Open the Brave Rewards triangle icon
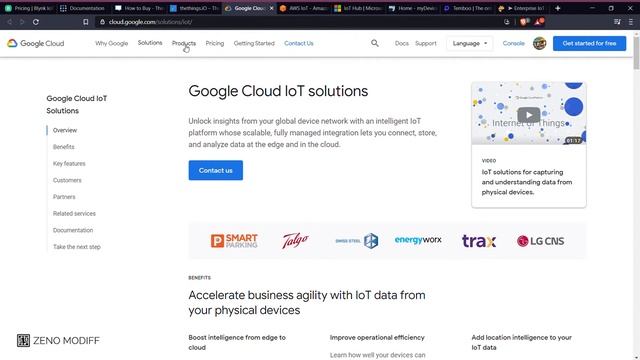Screen dimensions: 640x360 [x=539, y=21]
